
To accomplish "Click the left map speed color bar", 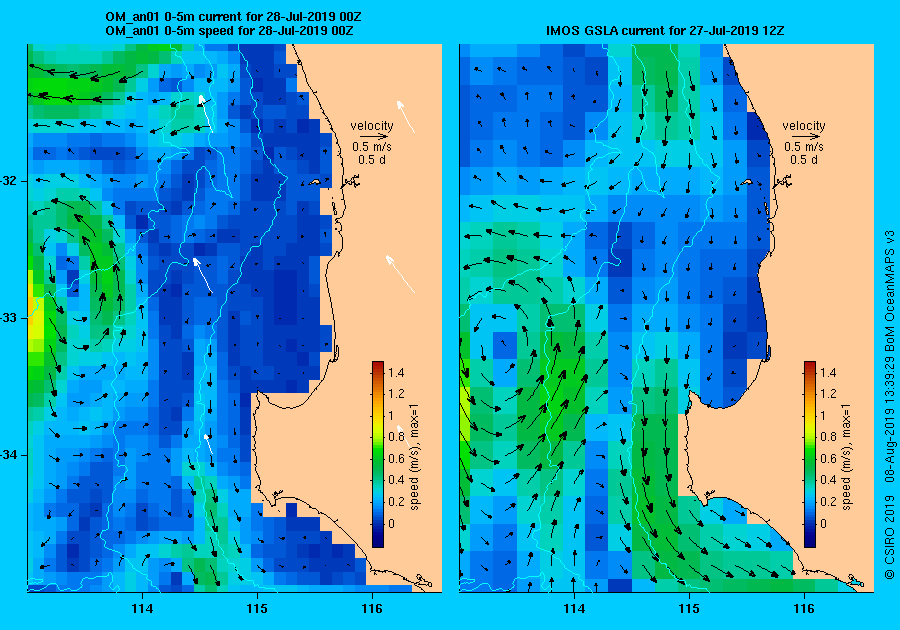I will coord(378,454).
